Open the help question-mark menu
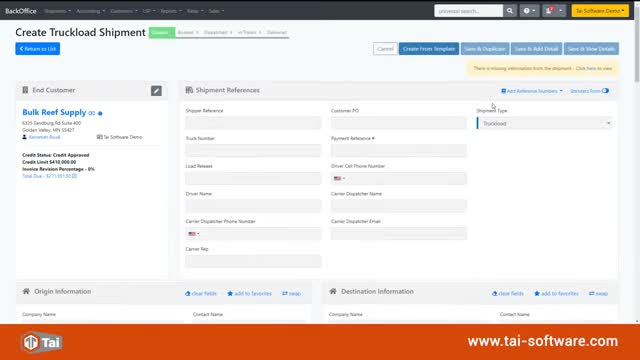 [x=529, y=11]
